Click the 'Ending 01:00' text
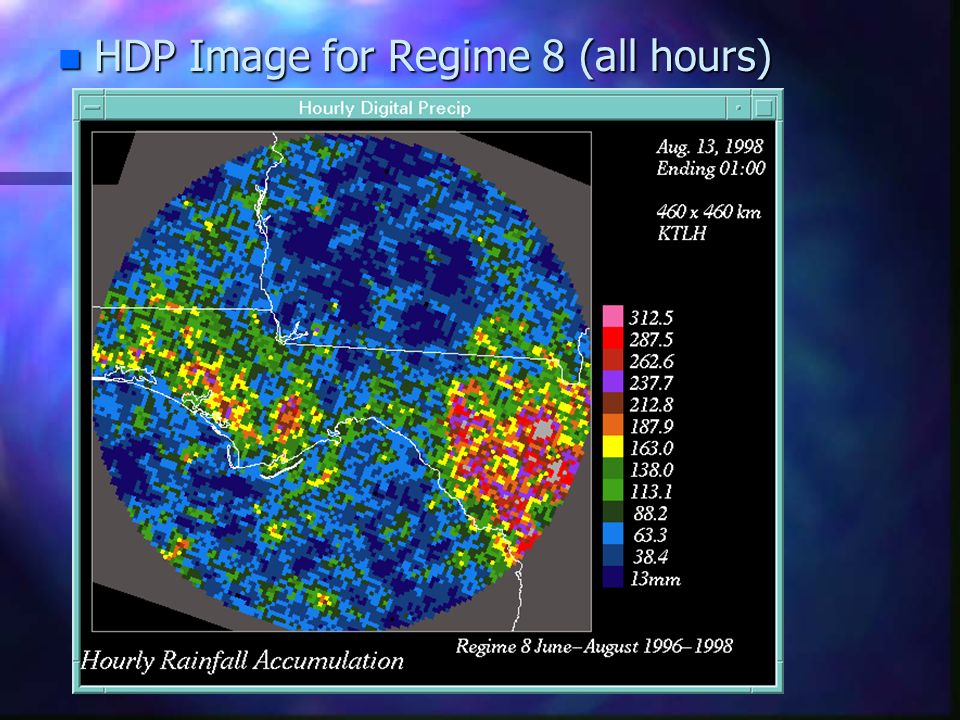960x720 pixels. (x=711, y=168)
